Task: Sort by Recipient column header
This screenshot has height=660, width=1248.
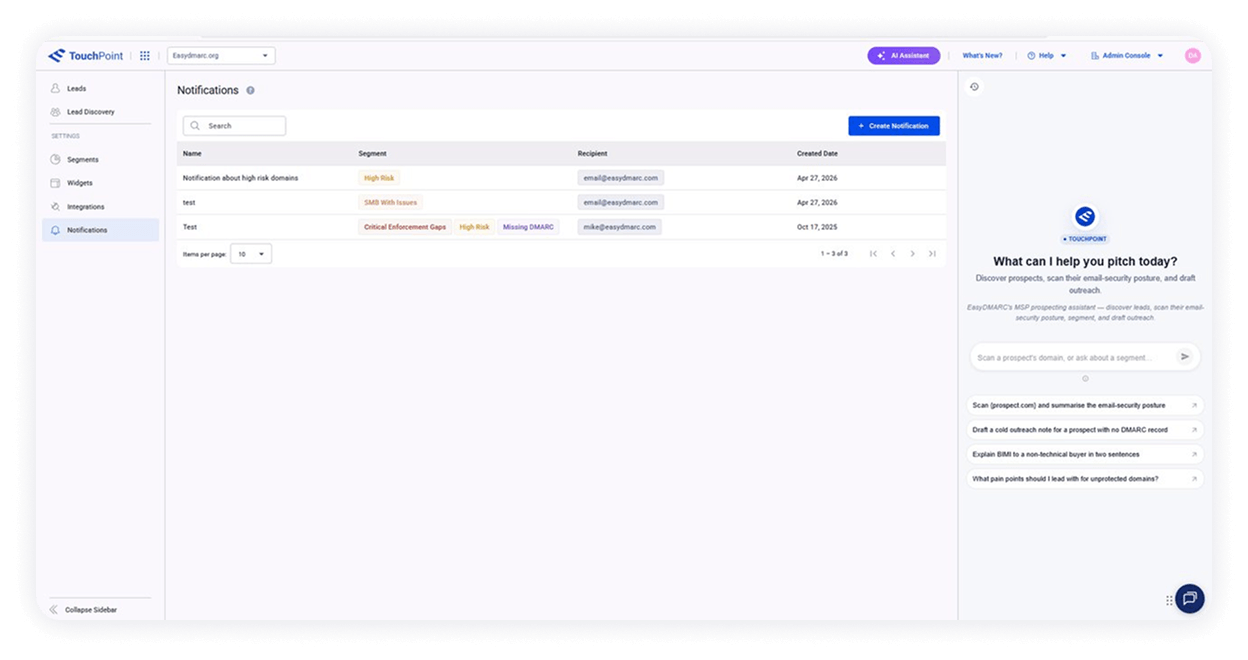Action: click(592, 154)
